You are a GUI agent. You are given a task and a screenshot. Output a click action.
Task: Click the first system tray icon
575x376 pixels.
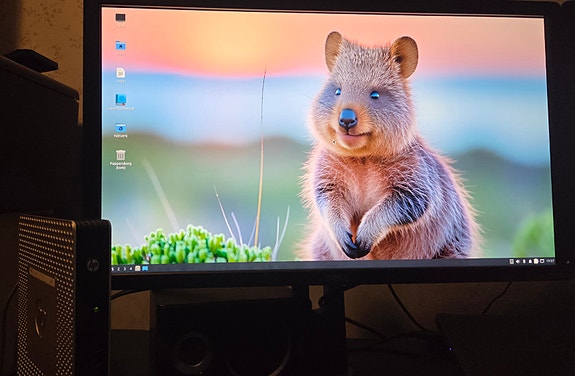512,261
